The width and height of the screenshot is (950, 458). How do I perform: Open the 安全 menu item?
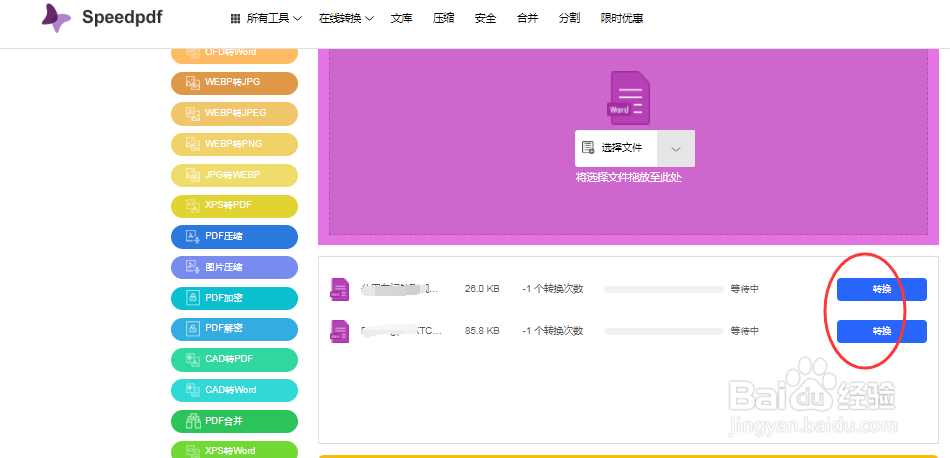coord(485,19)
